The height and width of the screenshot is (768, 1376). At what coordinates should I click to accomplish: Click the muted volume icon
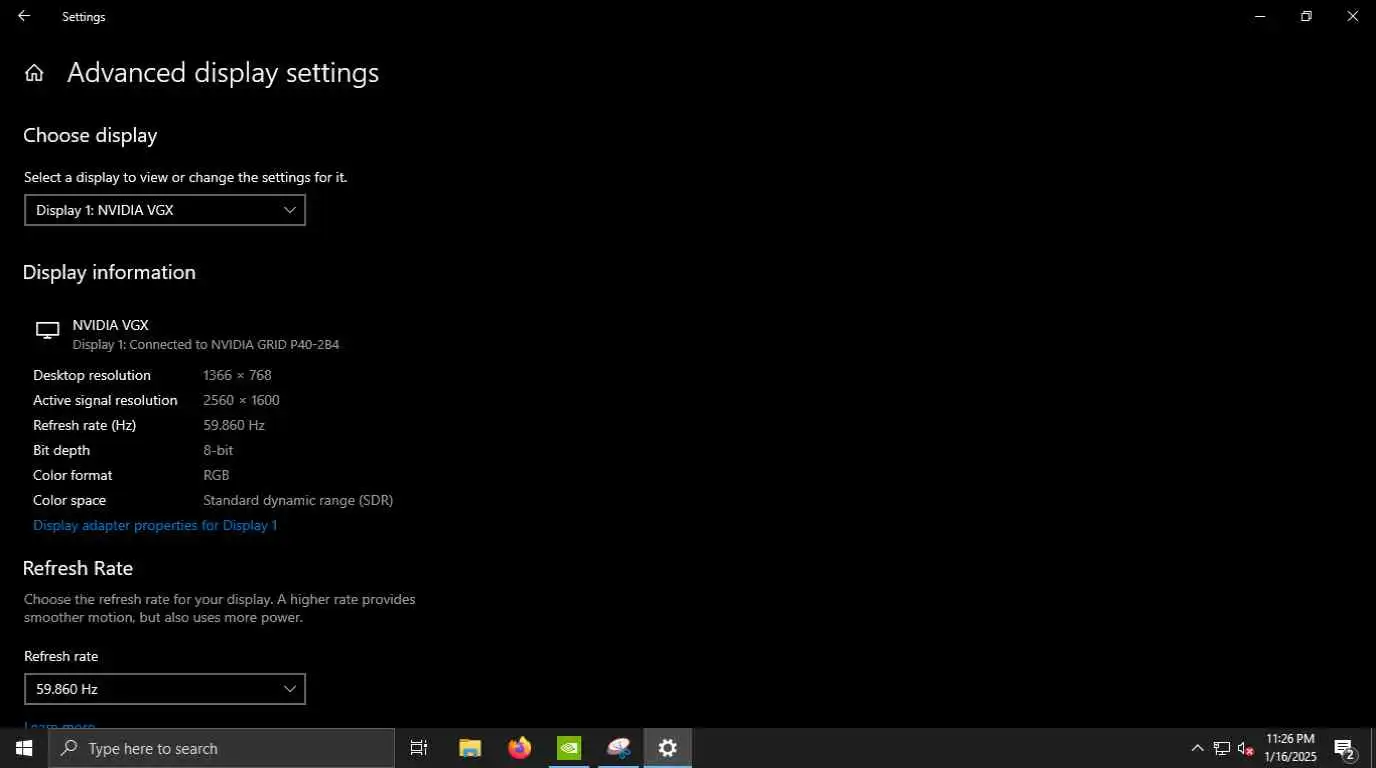coord(1246,748)
